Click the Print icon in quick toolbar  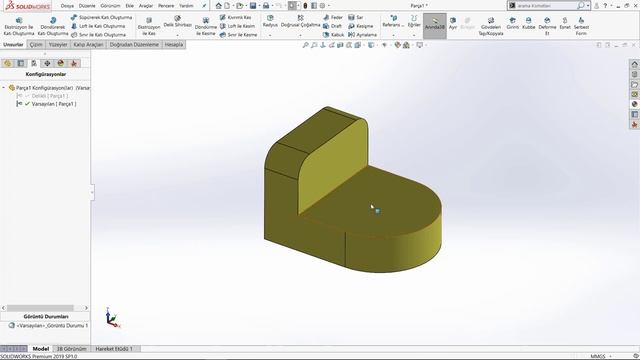266,6
